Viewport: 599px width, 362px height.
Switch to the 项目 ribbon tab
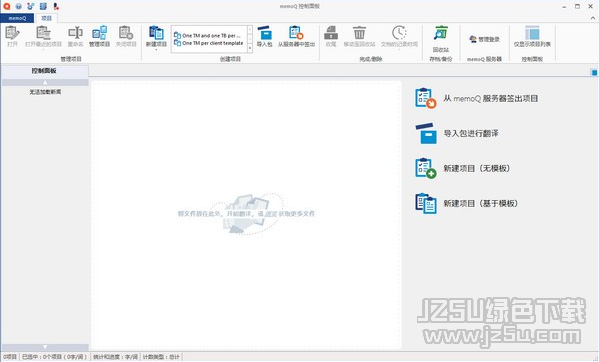[46, 18]
